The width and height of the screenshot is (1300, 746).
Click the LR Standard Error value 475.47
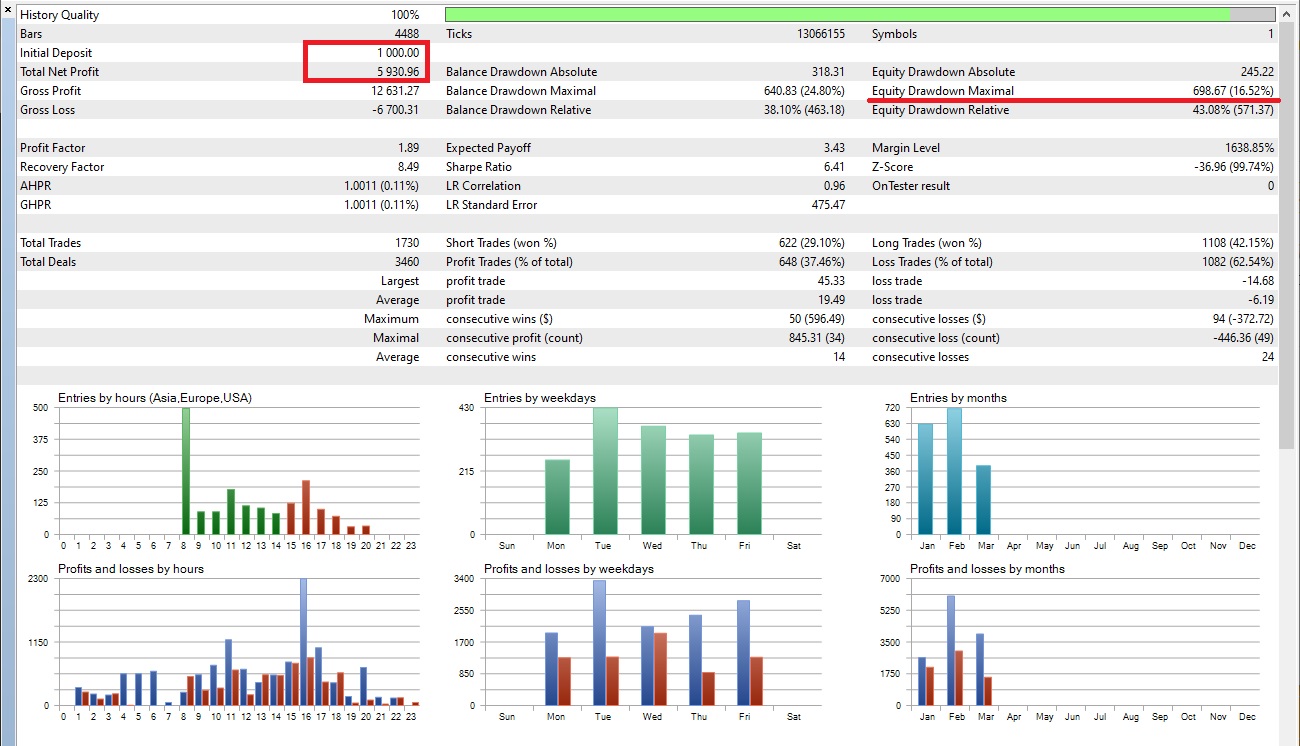pyautogui.click(x=828, y=205)
